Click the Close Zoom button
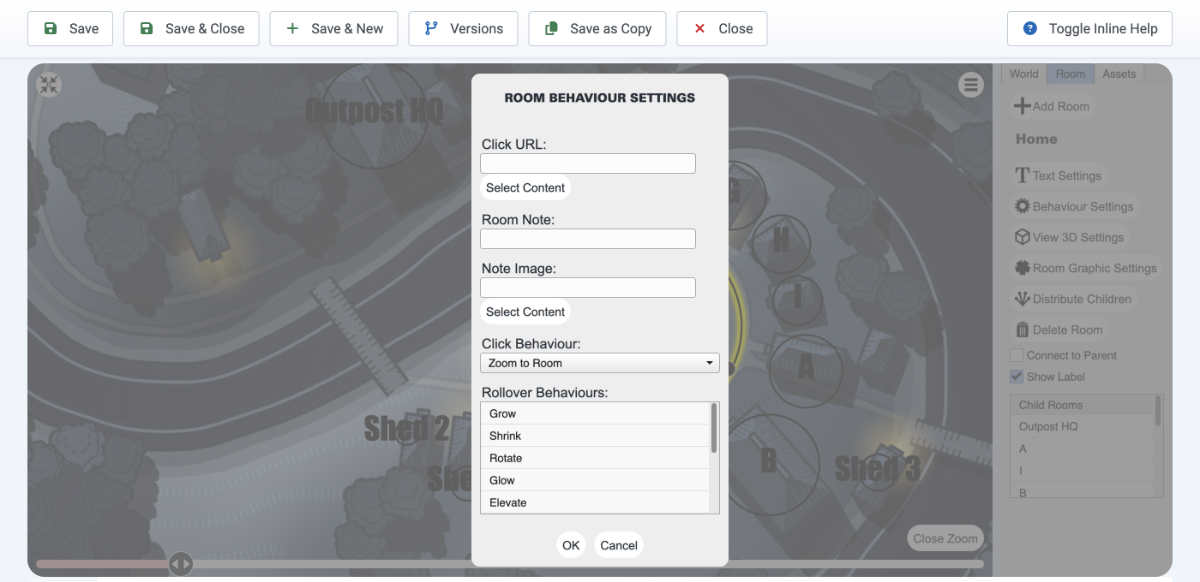 point(945,538)
